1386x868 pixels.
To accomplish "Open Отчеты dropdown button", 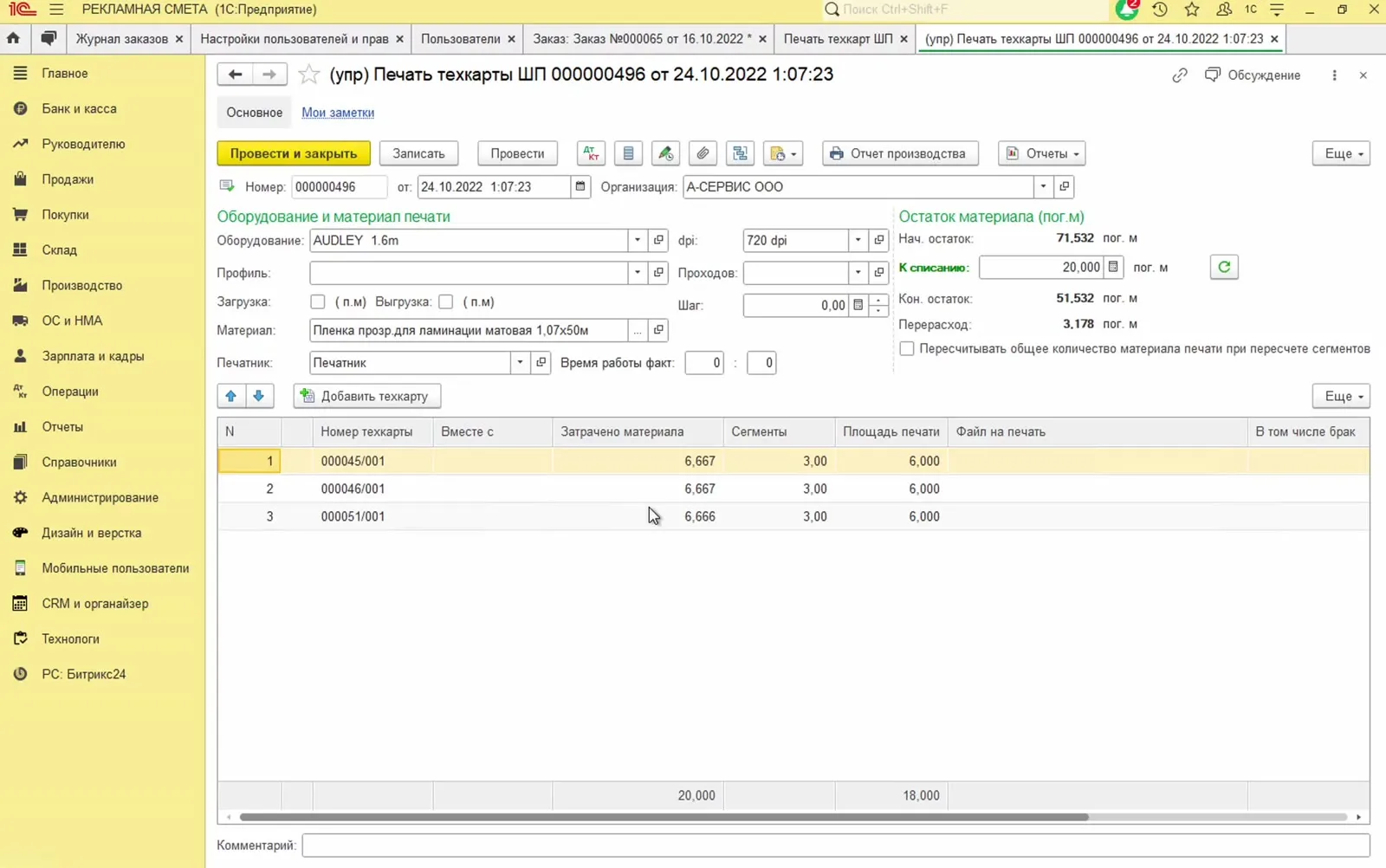I will point(1042,153).
